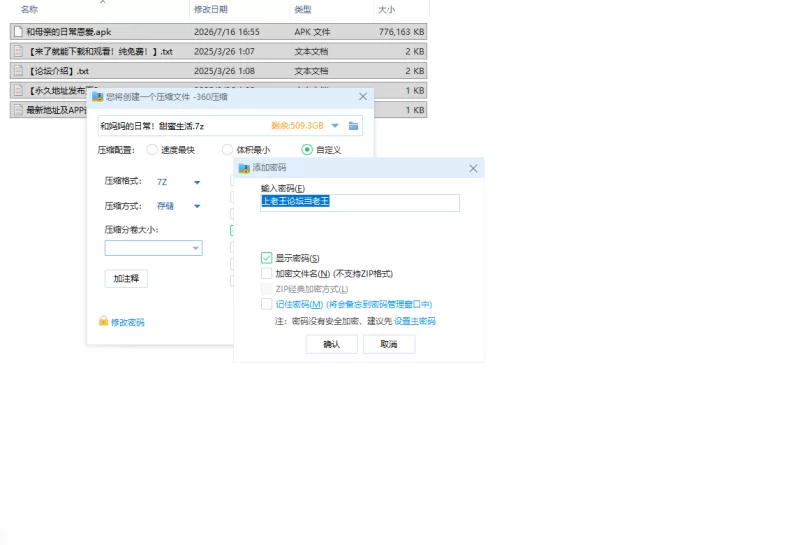Click the icon of the 【来了就能下载和观看】.txt file

click(x=18, y=51)
